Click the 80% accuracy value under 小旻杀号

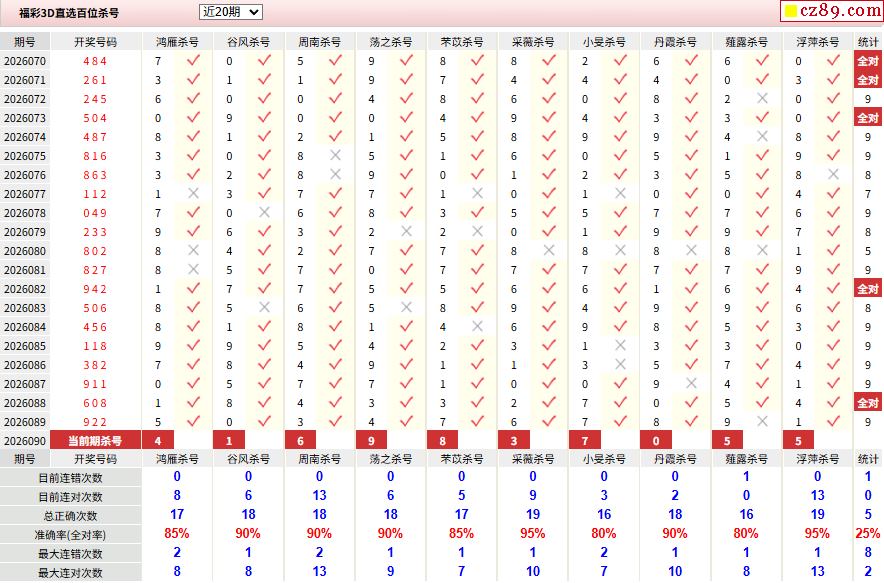tap(604, 533)
